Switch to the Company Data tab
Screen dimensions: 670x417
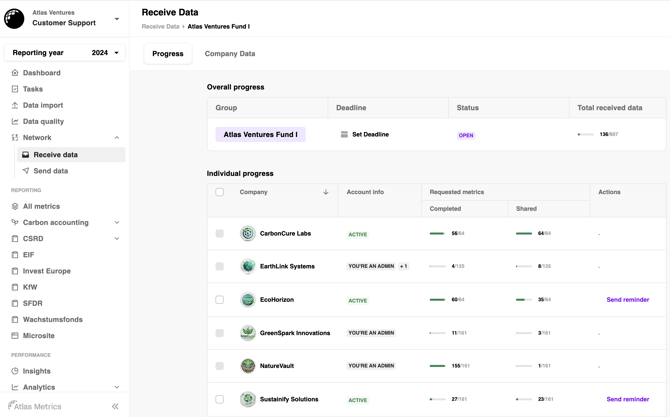[x=230, y=54]
